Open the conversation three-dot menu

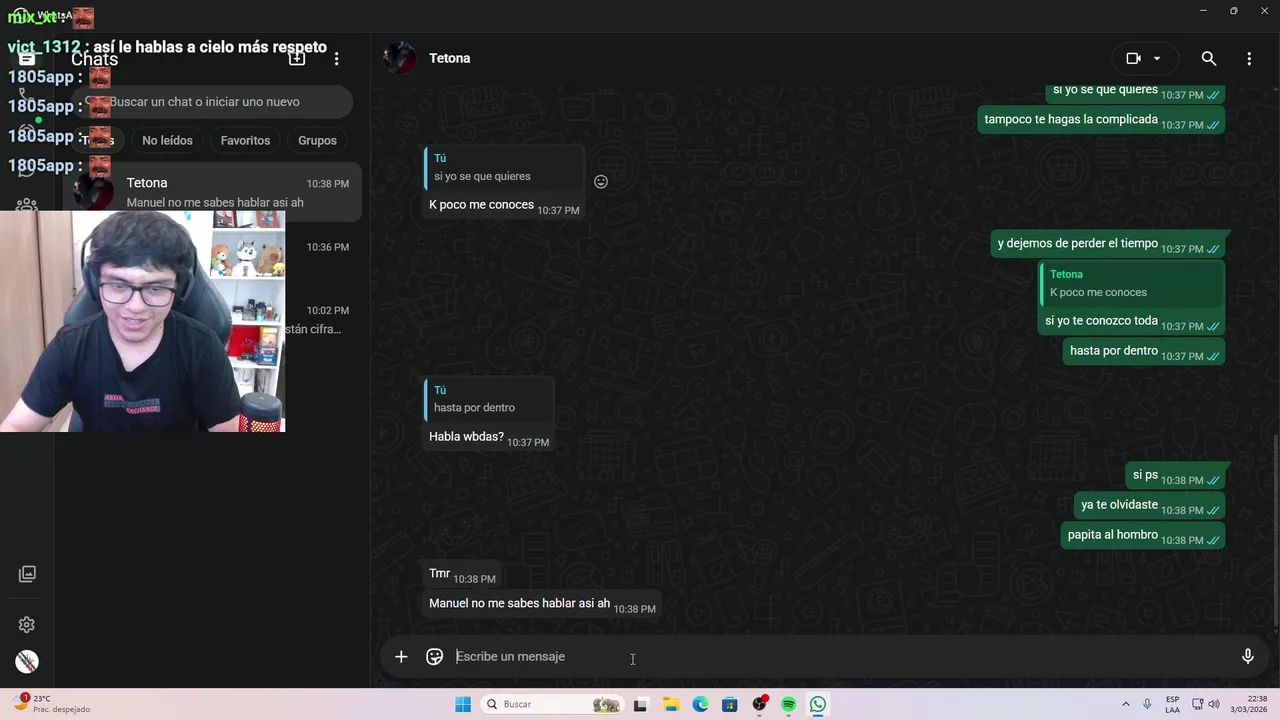(1249, 59)
